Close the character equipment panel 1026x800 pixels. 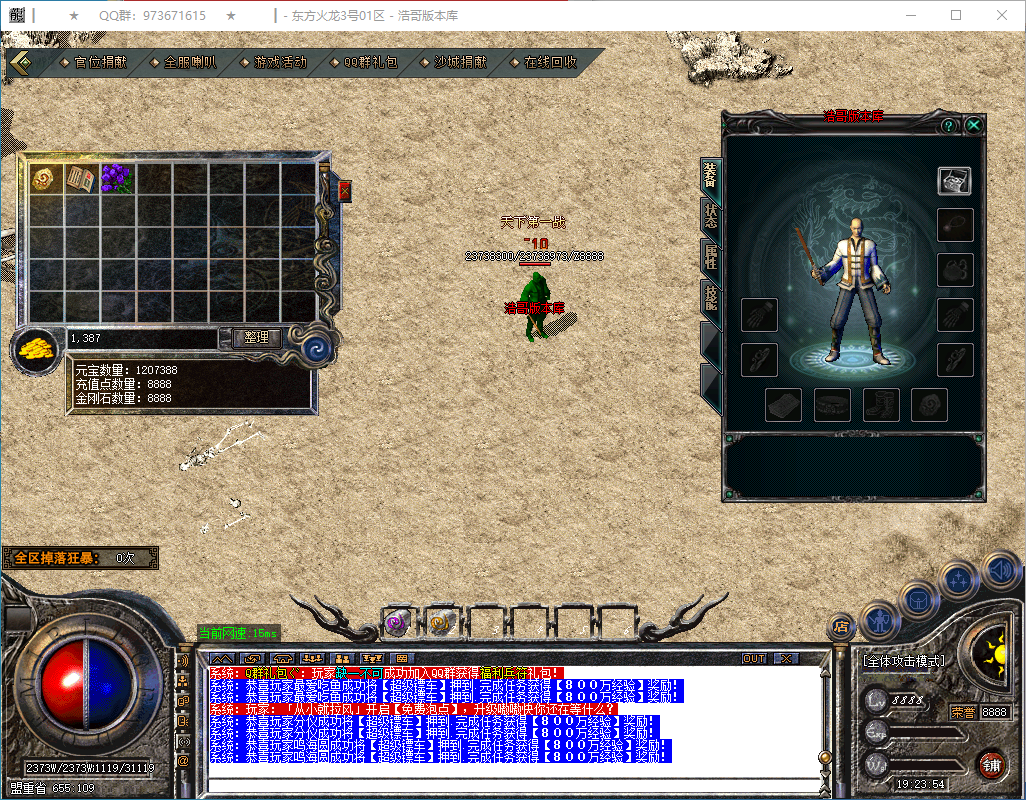click(974, 125)
